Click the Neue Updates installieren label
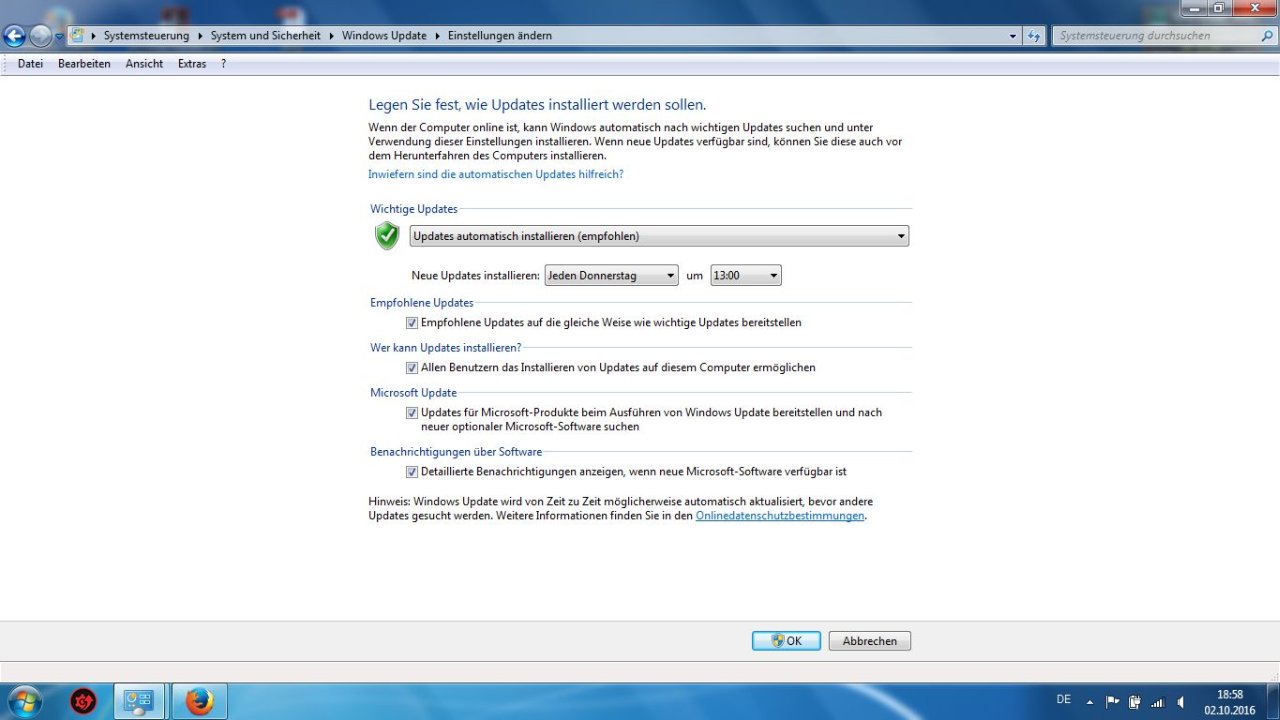 coord(475,276)
